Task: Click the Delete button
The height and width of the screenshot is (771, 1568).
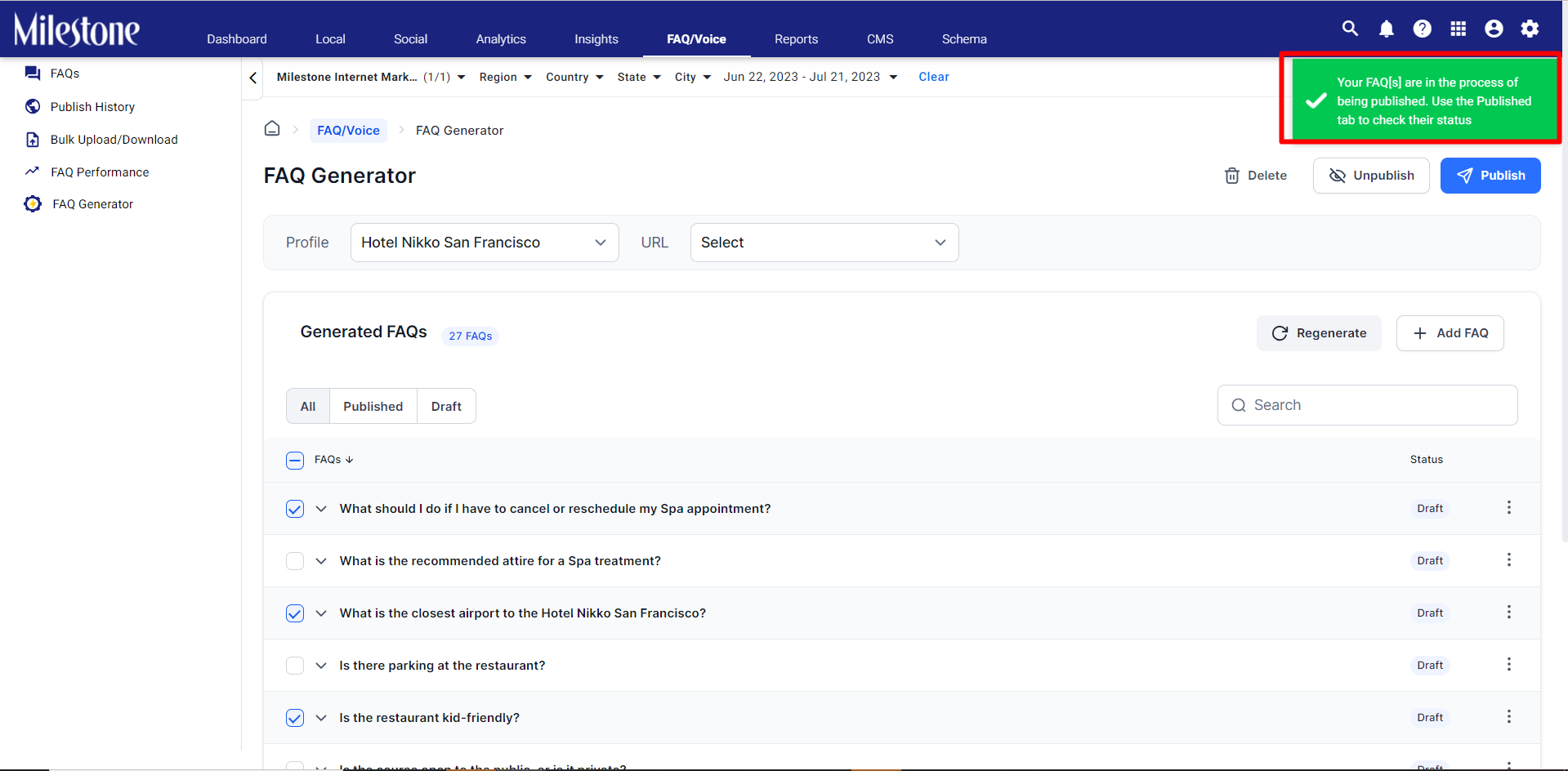Action: tap(1256, 176)
